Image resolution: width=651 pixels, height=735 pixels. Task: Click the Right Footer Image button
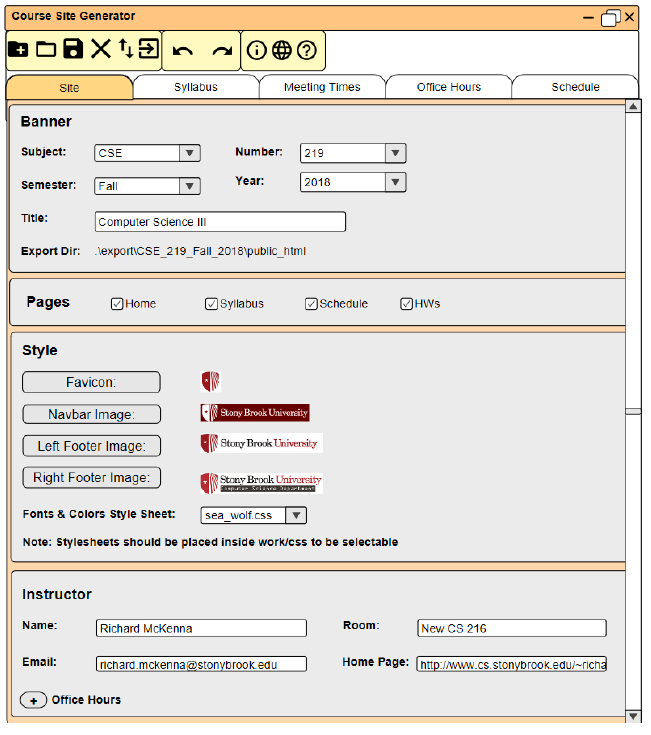[x=91, y=478]
